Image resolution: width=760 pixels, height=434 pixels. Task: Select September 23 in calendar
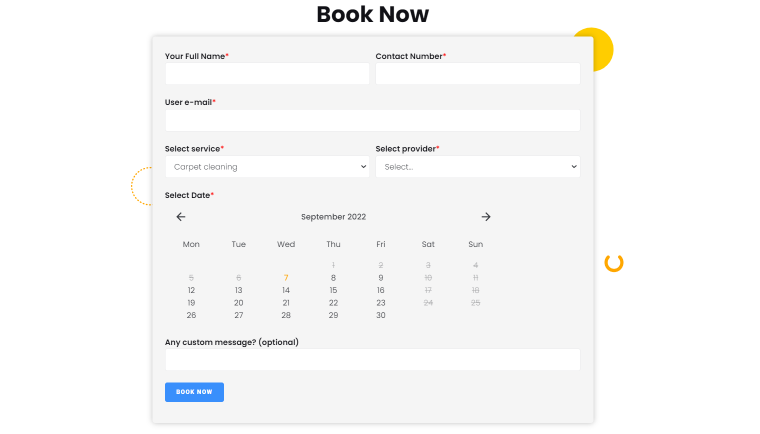[x=380, y=303]
